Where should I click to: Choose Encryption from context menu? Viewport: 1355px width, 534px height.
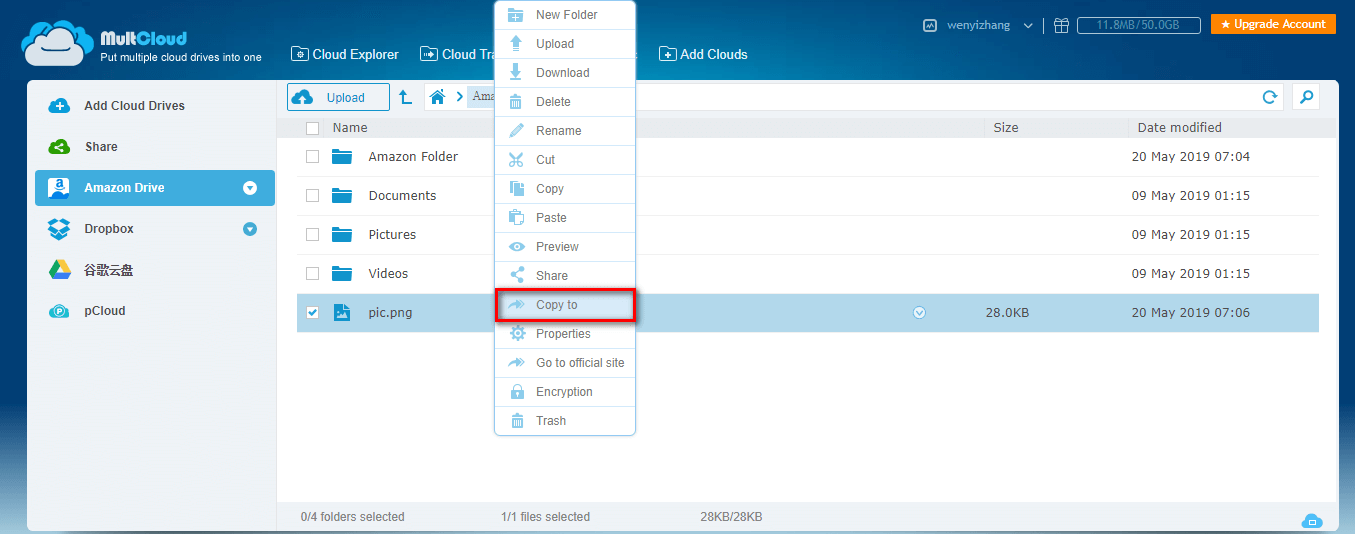coord(565,392)
